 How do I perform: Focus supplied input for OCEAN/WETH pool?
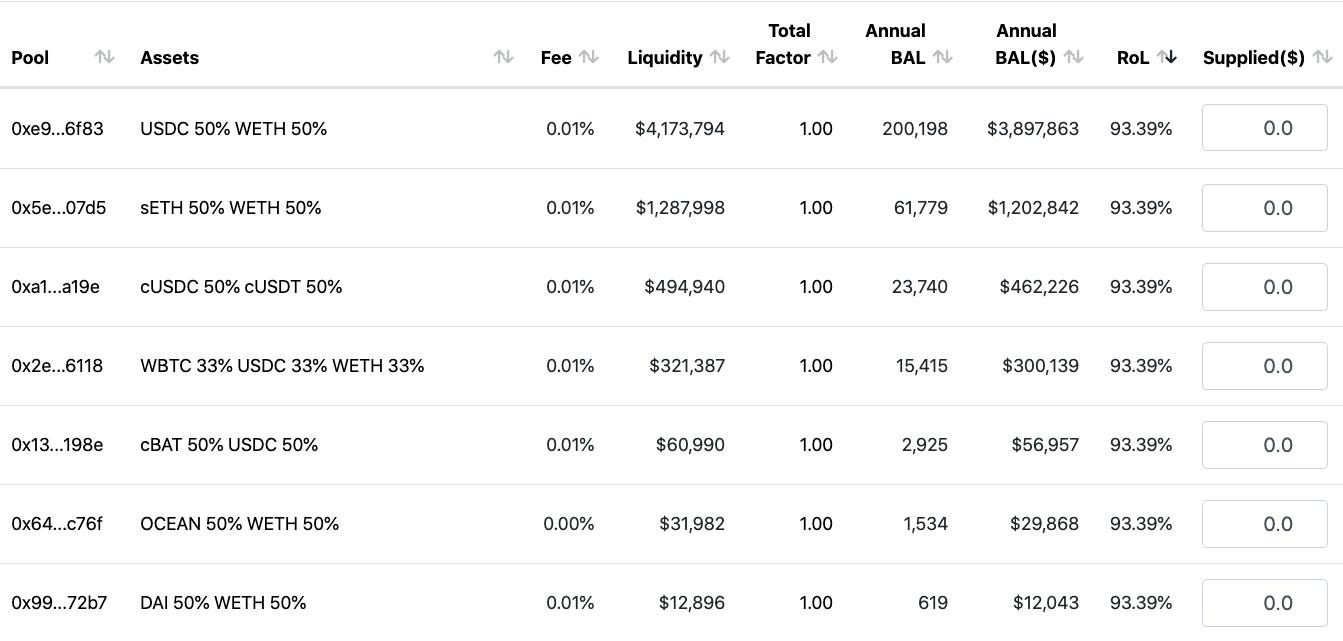pyautogui.click(x=1265, y=524)
